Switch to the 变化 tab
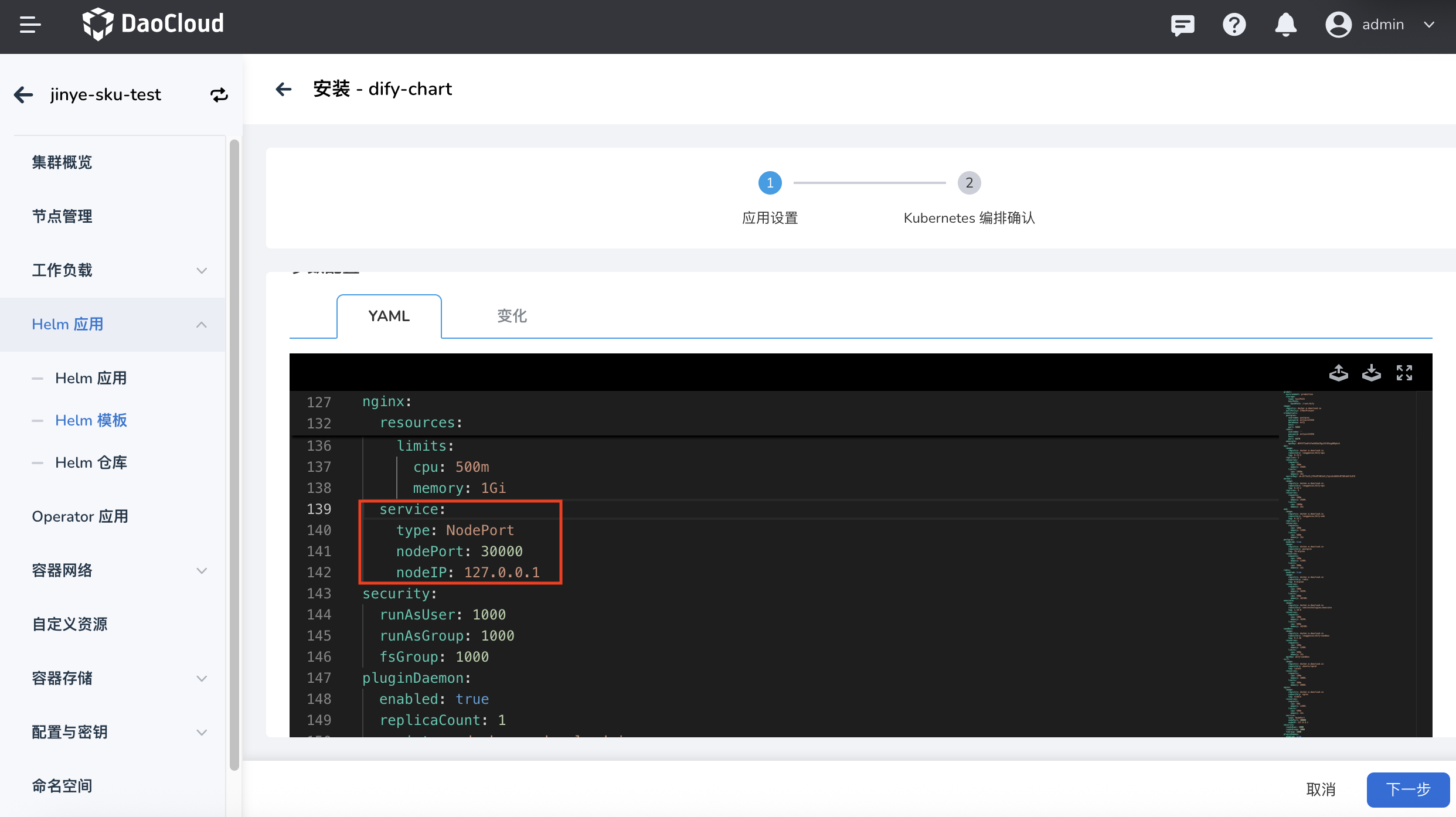1456x817 pixels. point(512,316)
